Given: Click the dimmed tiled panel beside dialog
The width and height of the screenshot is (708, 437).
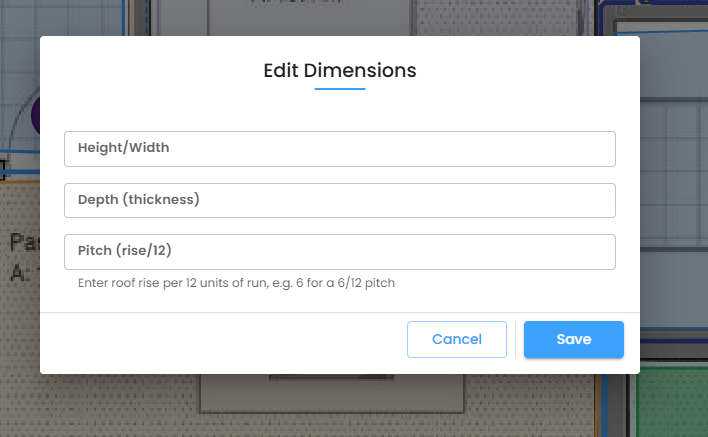Looking at the screenshot, I should [x=675, y=176].
